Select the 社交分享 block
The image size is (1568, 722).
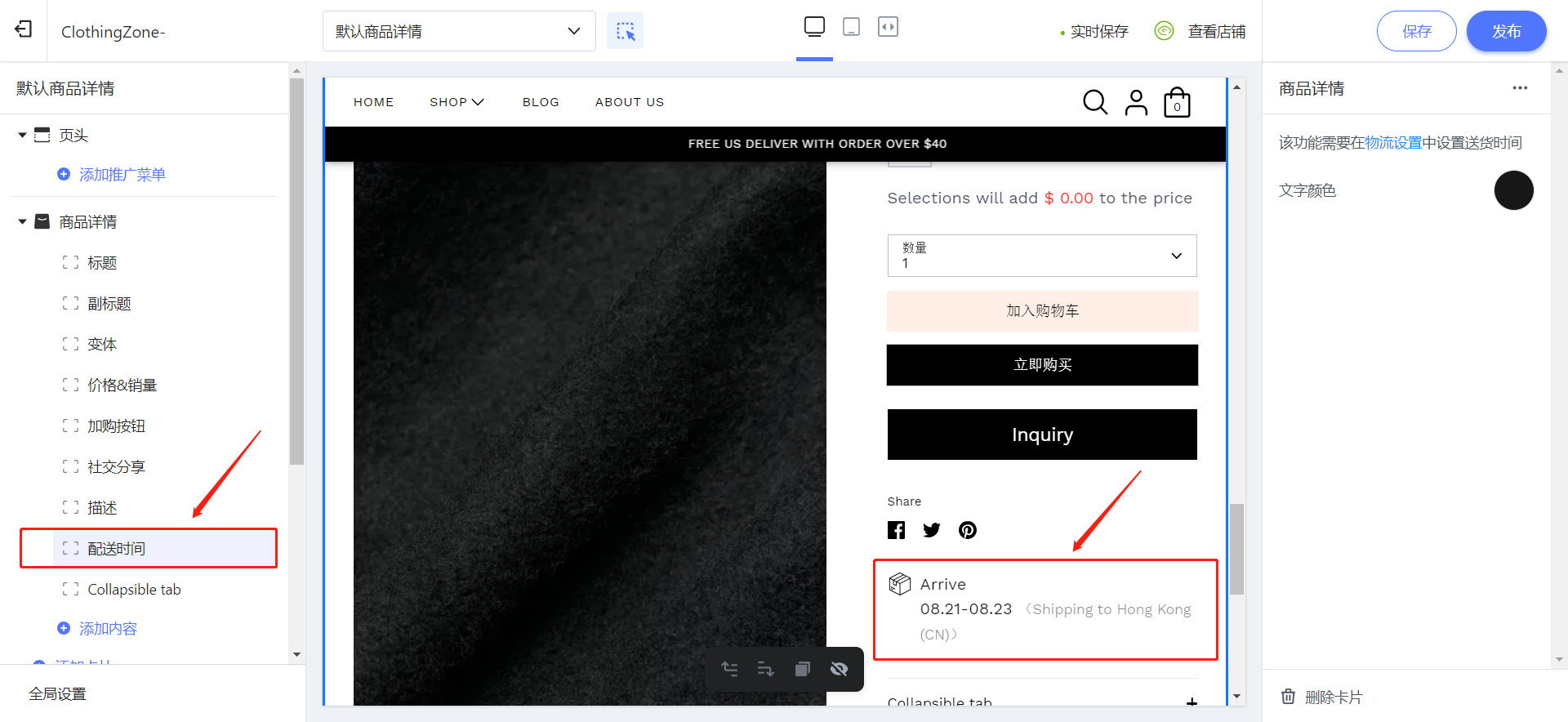click(x=116, y=466)
